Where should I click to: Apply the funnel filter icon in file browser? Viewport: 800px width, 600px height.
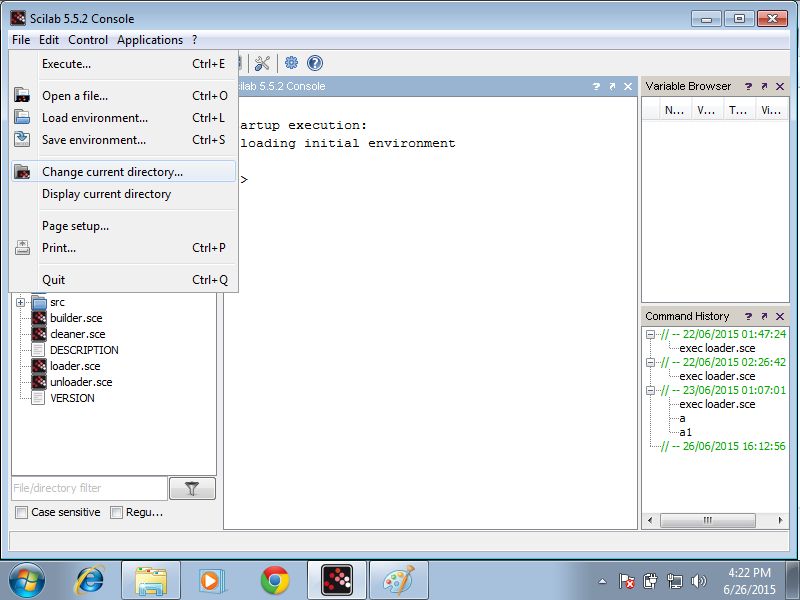click(x=192, y=487)
